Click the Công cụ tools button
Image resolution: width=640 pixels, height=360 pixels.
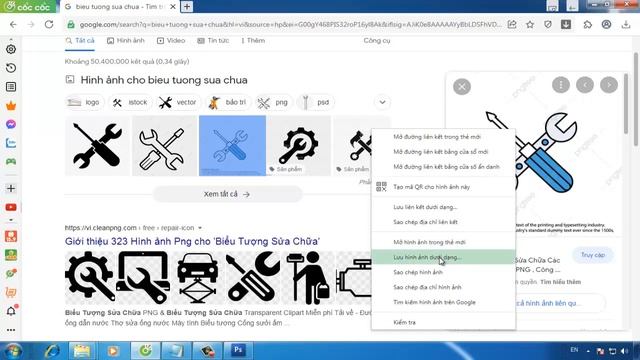[377, 40]
